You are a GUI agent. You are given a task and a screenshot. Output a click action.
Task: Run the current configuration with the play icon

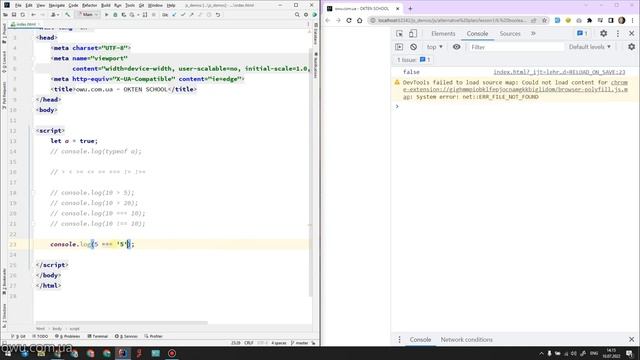[x=107, y=15]
